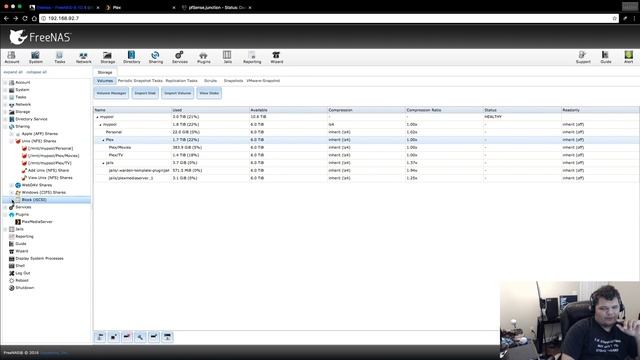Switch to the Replication Tasks tab
This screenshot has height=360, width=640.
181,81
